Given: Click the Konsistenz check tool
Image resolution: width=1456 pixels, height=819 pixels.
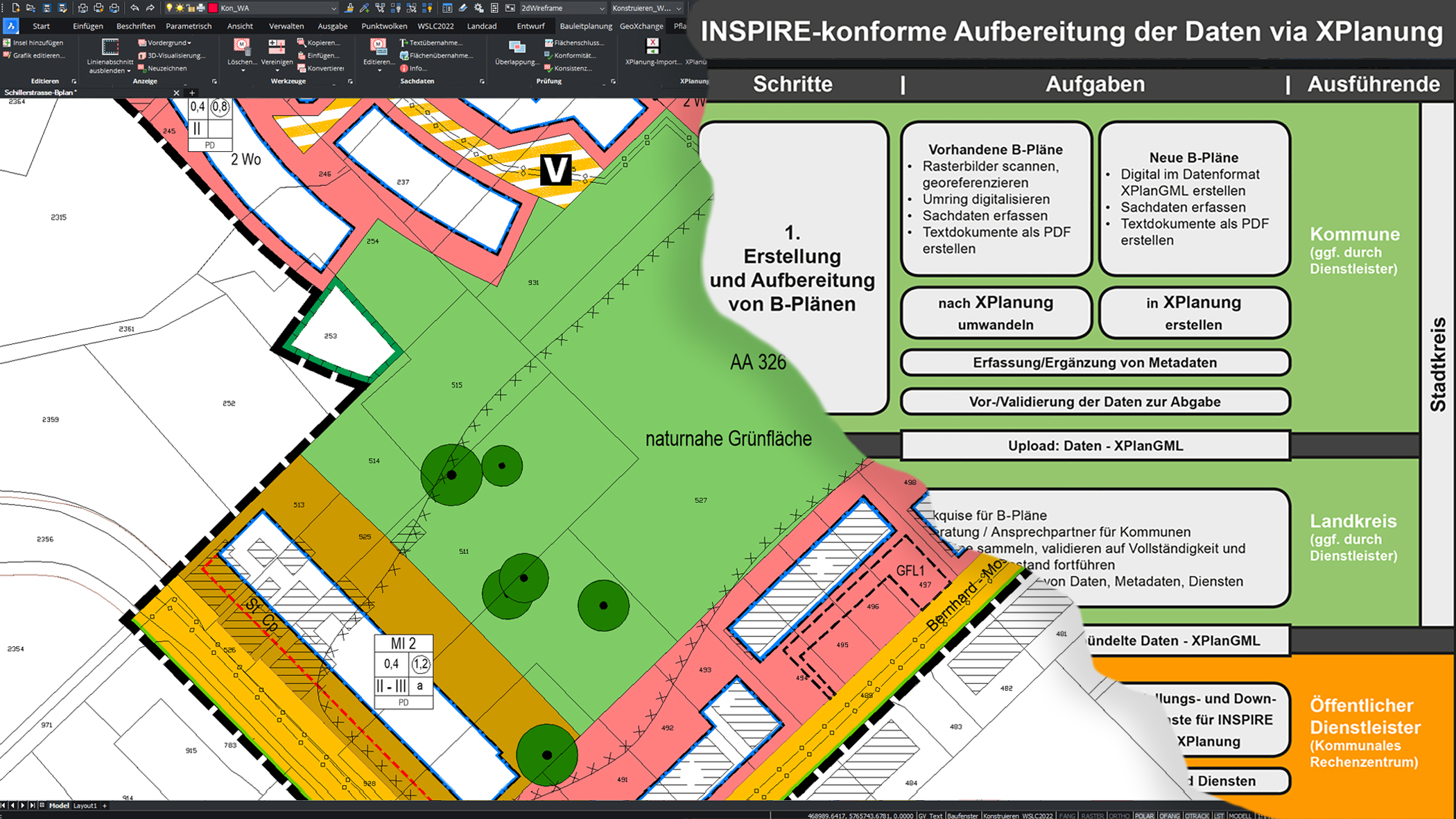Looking at the screenshot, I should (568, 68).
